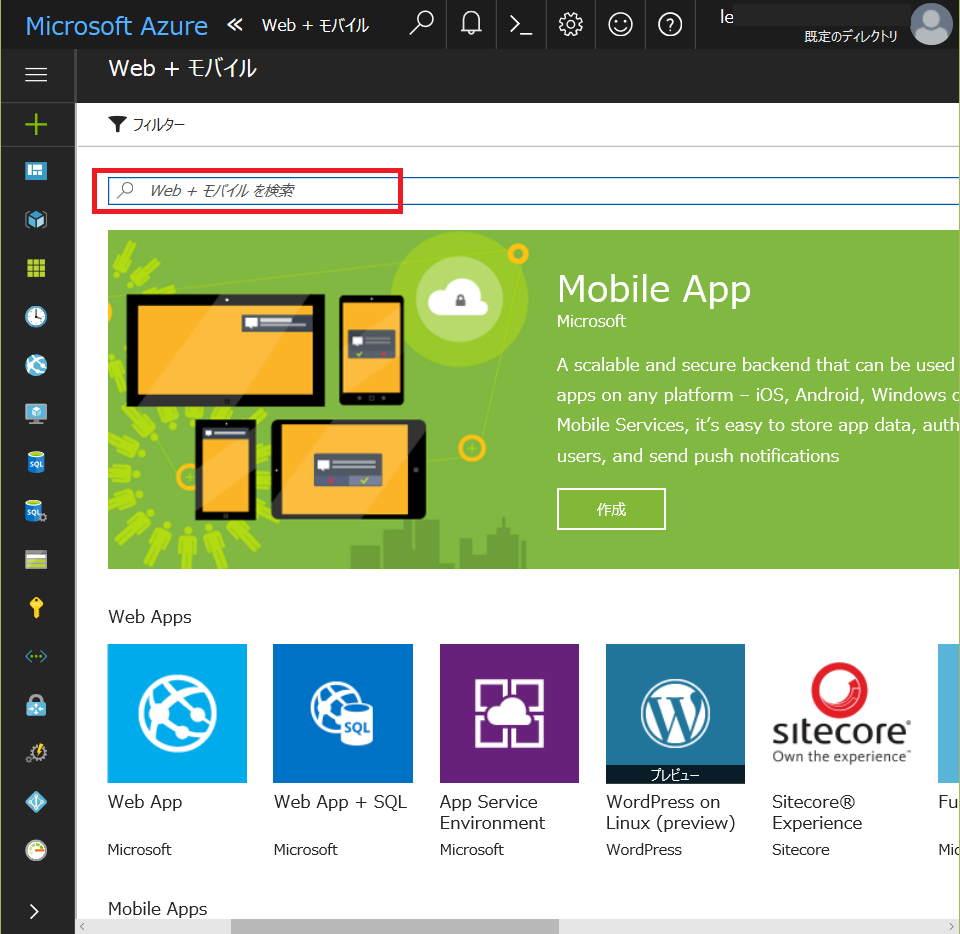960x934 pixels.
Task: Select the App Service Environment tile
Action: 509,714
